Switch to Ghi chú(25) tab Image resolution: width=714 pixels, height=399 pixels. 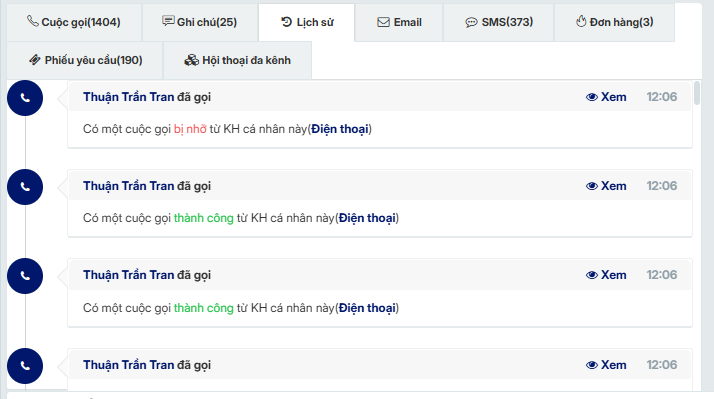pyautogui.click(x=200, y=22)
